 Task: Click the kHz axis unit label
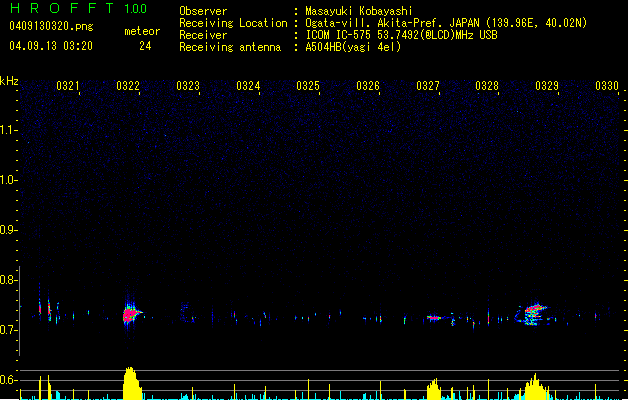click(x=9, y=81)
